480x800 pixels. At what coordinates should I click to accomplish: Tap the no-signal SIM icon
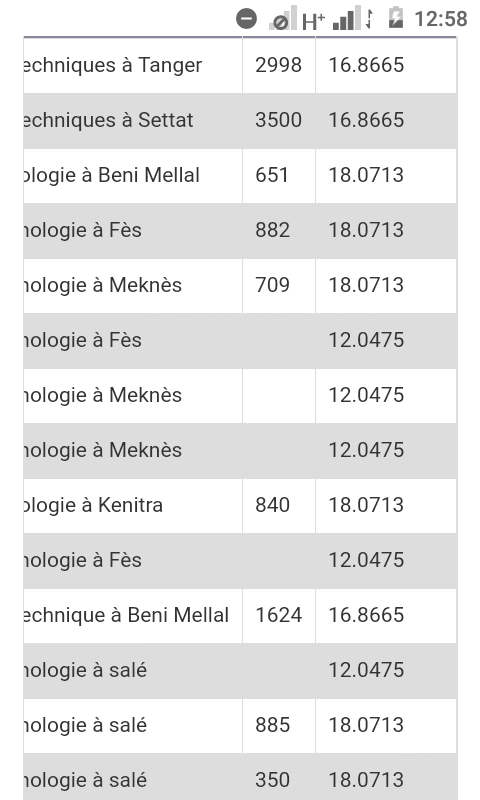pyautogui.click(x=283, y=19)
